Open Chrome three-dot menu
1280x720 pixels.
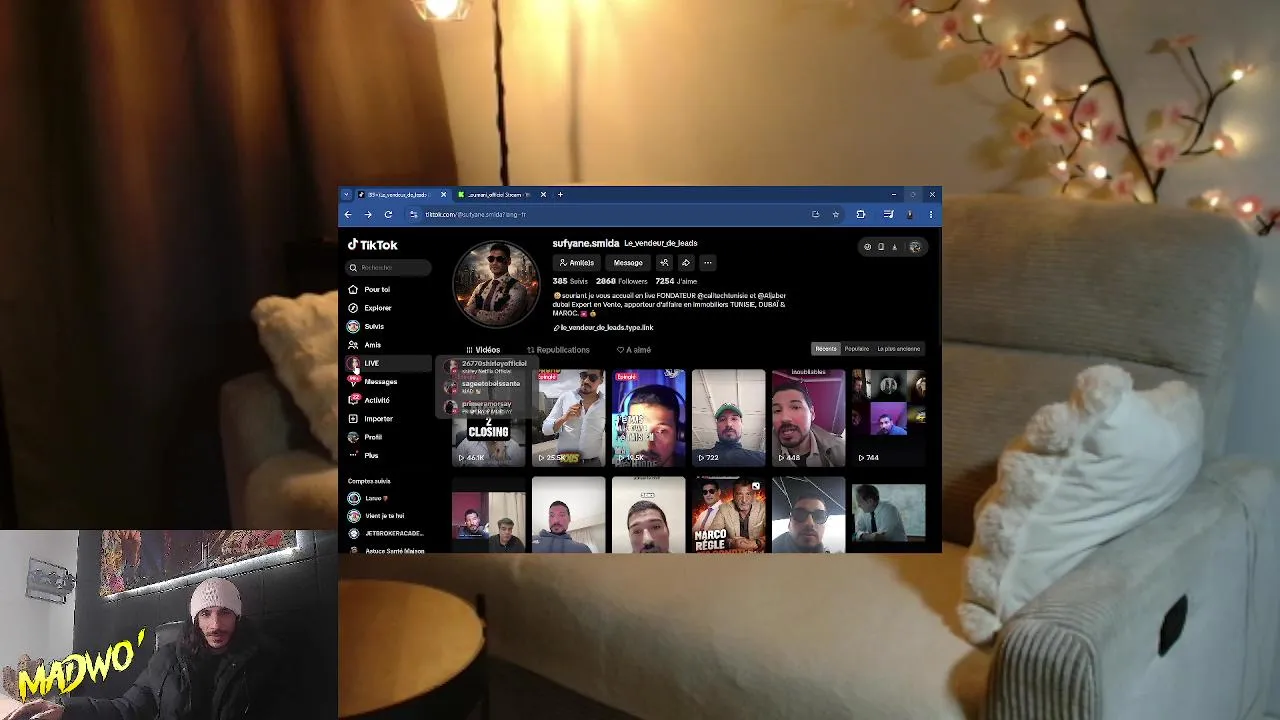[931, 214]
